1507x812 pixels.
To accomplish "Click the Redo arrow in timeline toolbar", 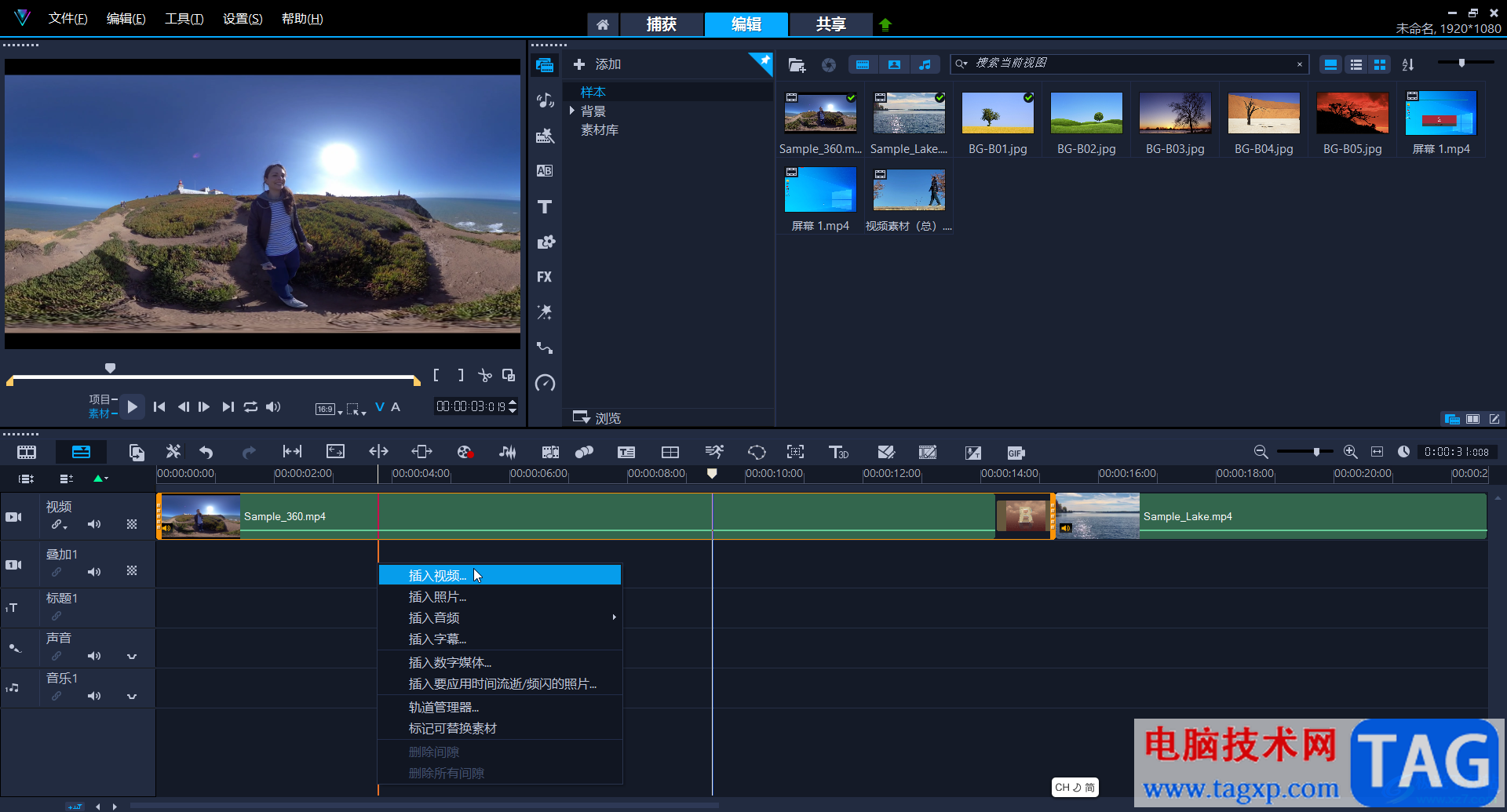I will pyautogui.click(x=249, y=452).
